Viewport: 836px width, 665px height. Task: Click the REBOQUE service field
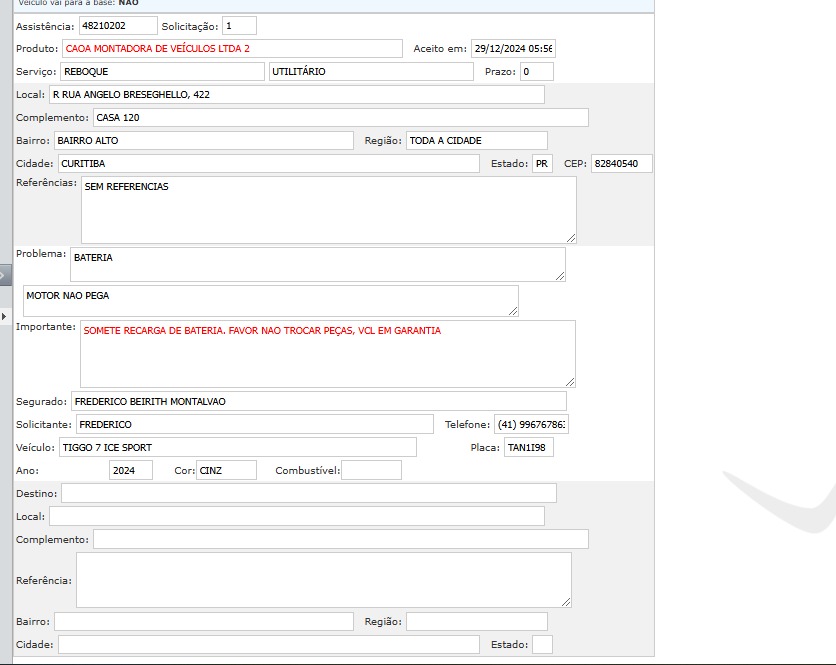(x=162, y=72)
